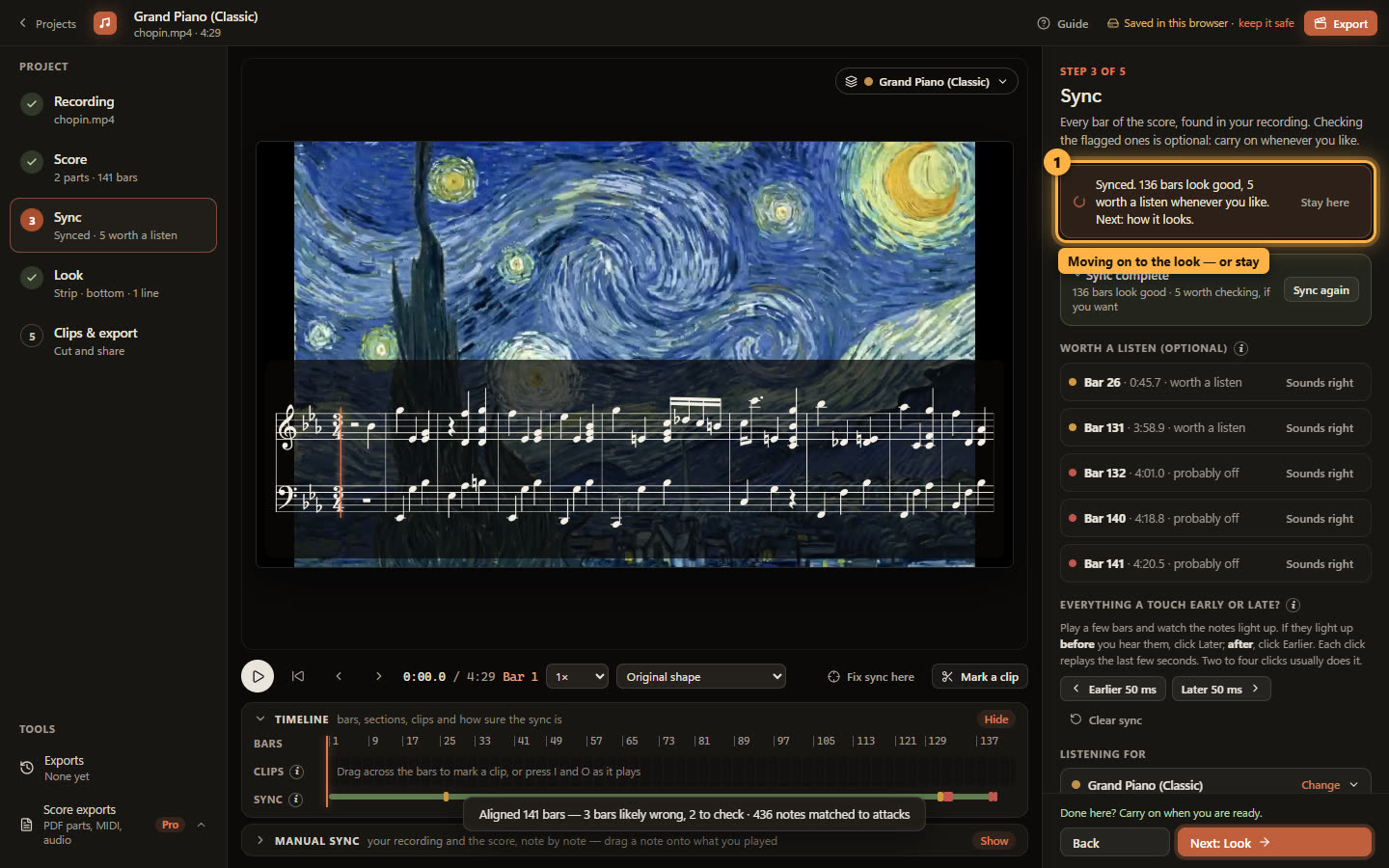Click Fix sync here
1389x868 pixels.
pyautogui.click(x=871, y=676)
